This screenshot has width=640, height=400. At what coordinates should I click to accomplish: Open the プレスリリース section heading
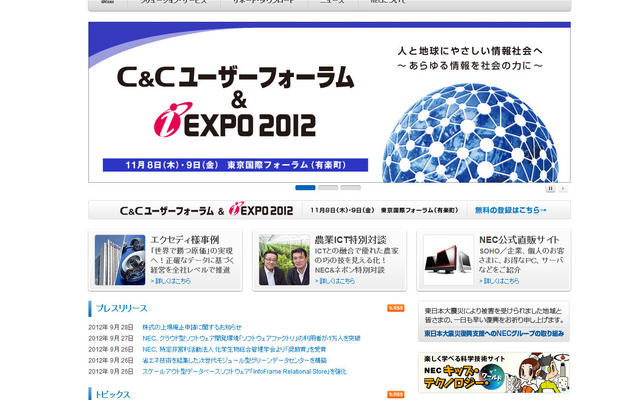click(x=121, y=308)
